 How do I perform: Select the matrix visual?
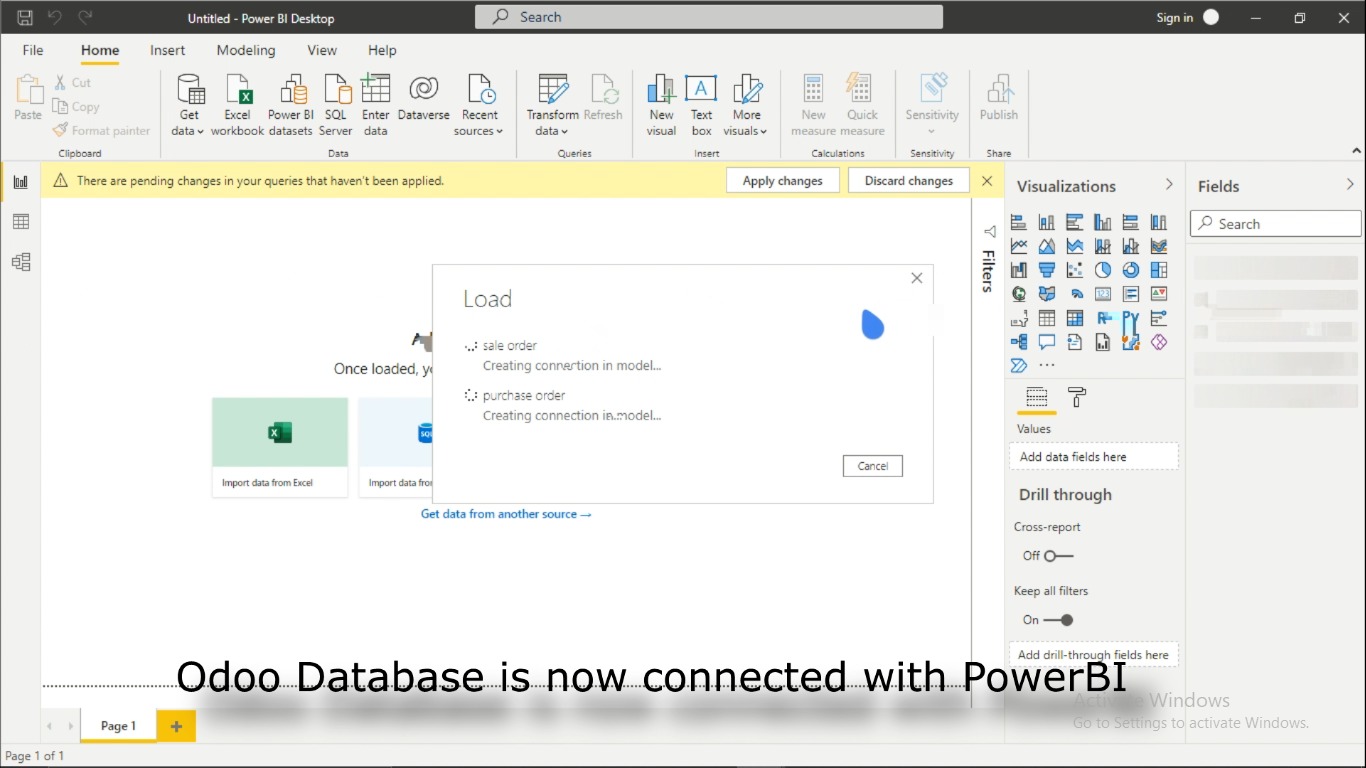(1075, 318)
